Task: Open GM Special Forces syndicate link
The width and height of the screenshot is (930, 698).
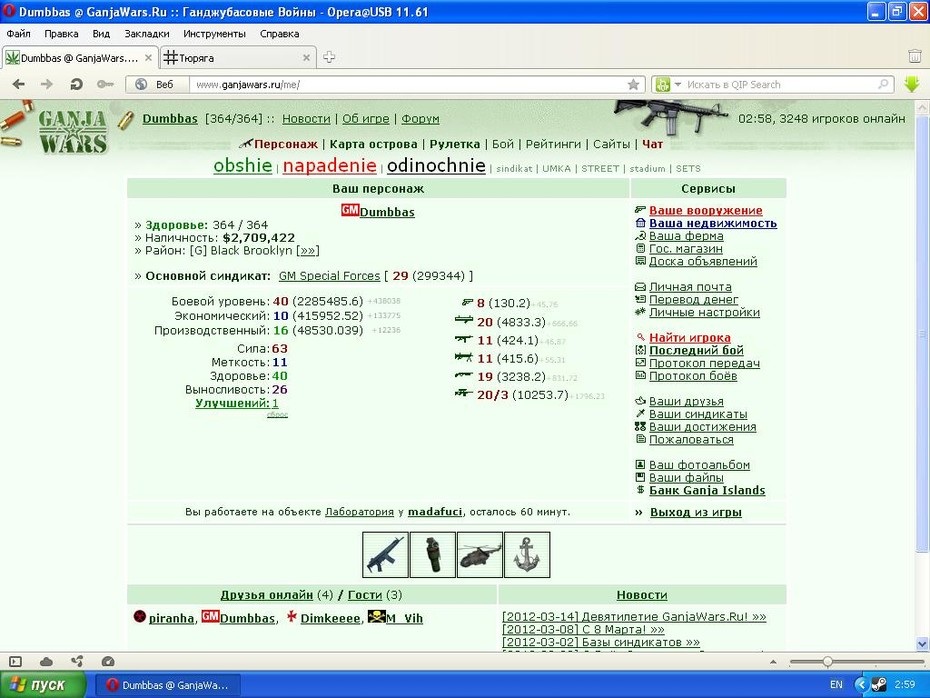Action: [329, 276]
